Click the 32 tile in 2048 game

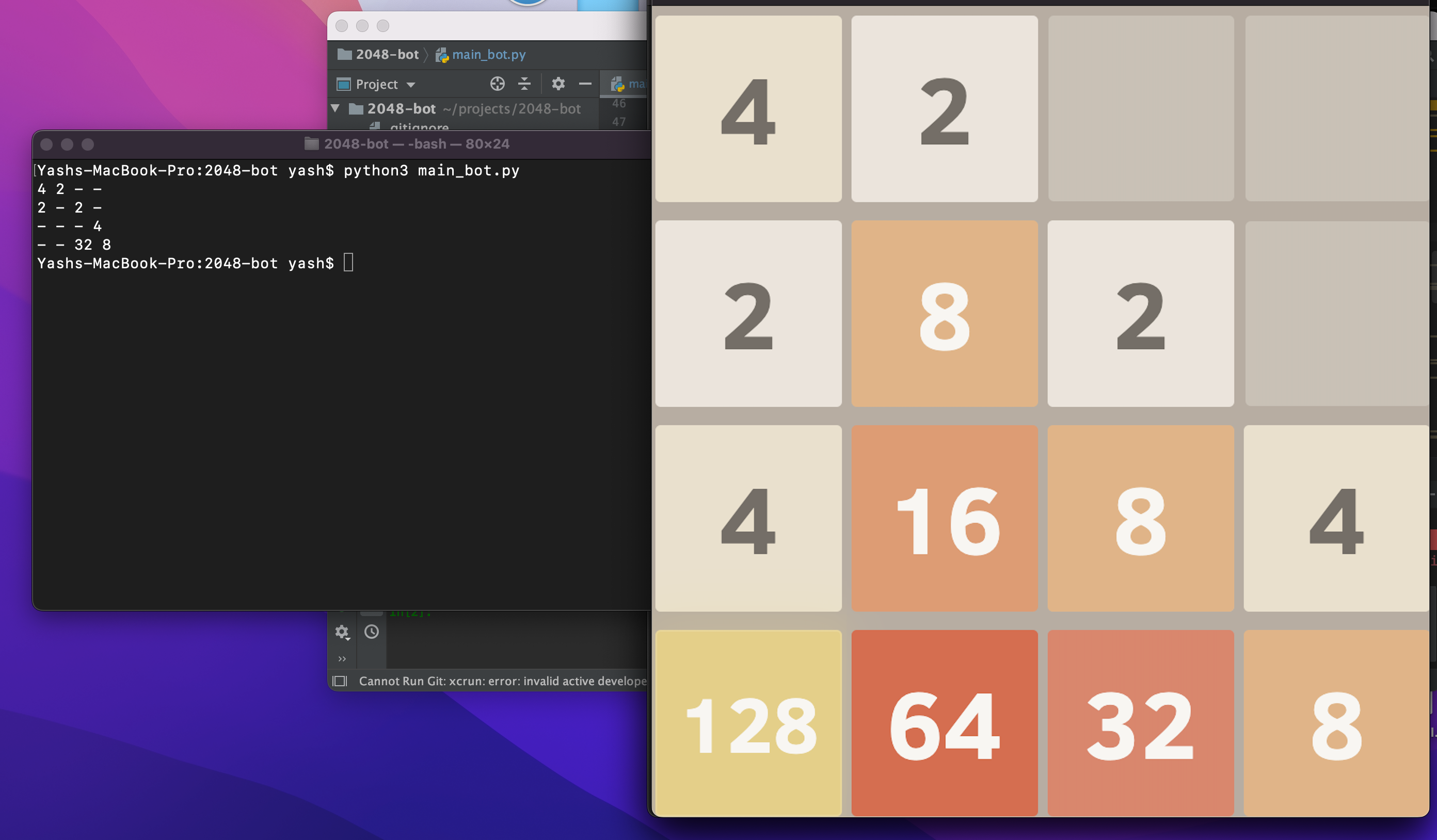(1141, 723)
